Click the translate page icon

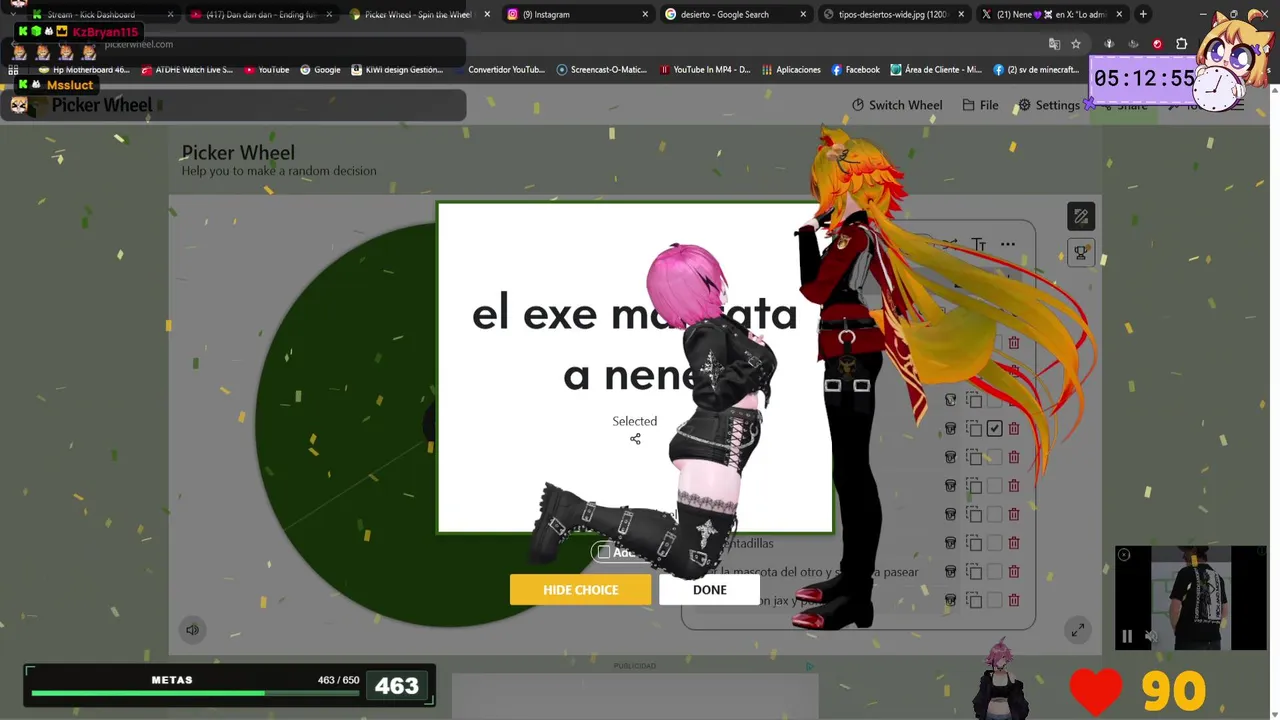(x=1054, y=44)
